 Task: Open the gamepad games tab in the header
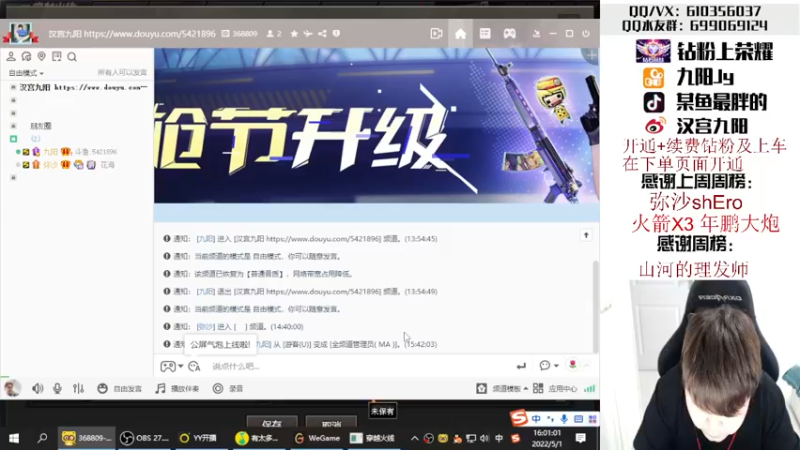(x=509, y=34)
